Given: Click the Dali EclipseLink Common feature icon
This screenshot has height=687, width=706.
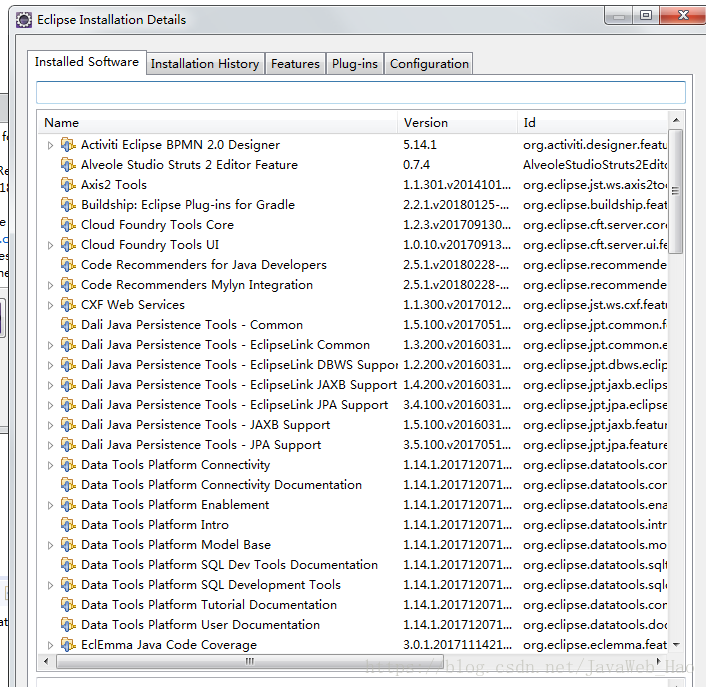Looking at the screenshot, I should [x=68, y=345].
